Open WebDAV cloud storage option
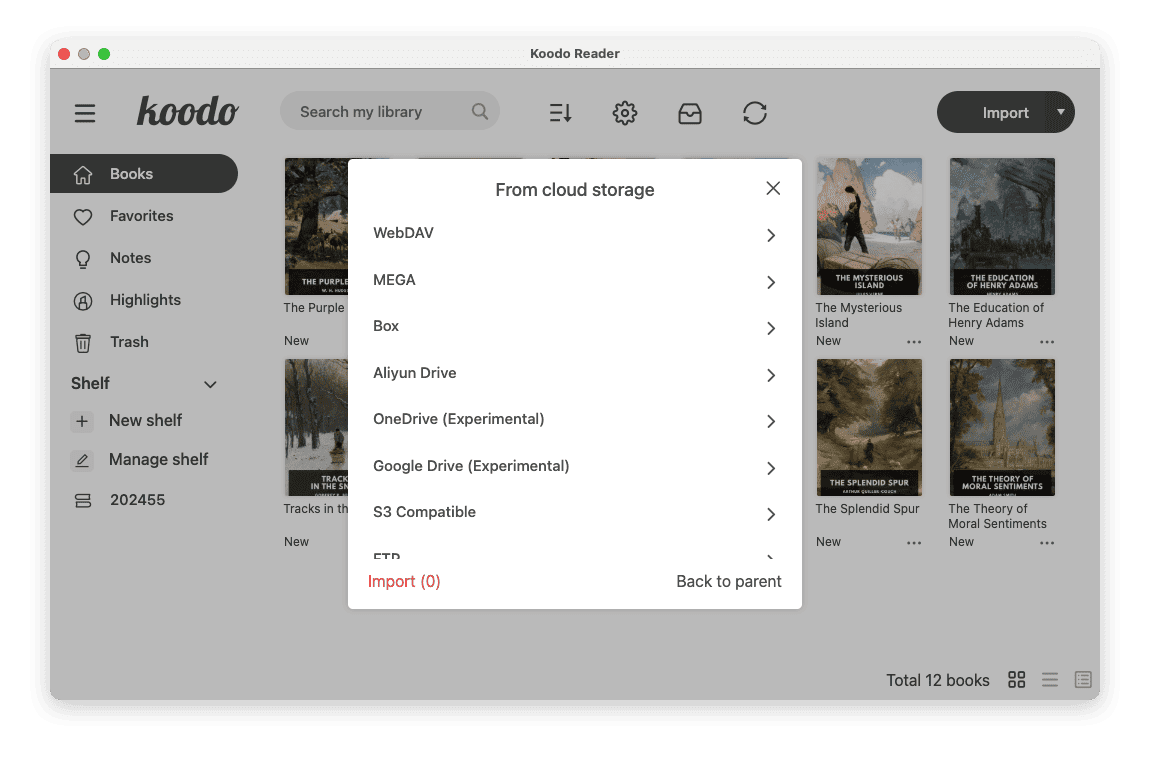This screenshot has width=1150, height=760. (x=574, y=234)
